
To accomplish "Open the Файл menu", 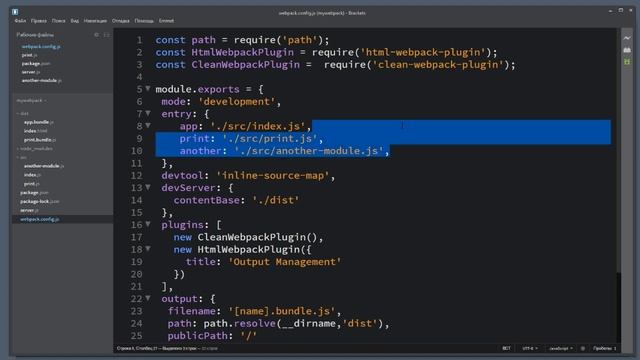I will pyautogui.click(x=20, y=20).
